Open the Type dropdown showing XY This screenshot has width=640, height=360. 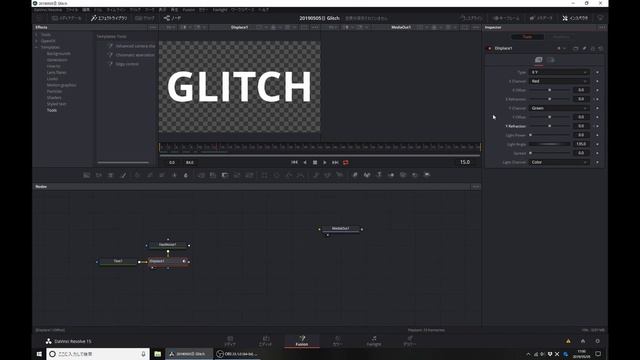[x=559, y=72]
